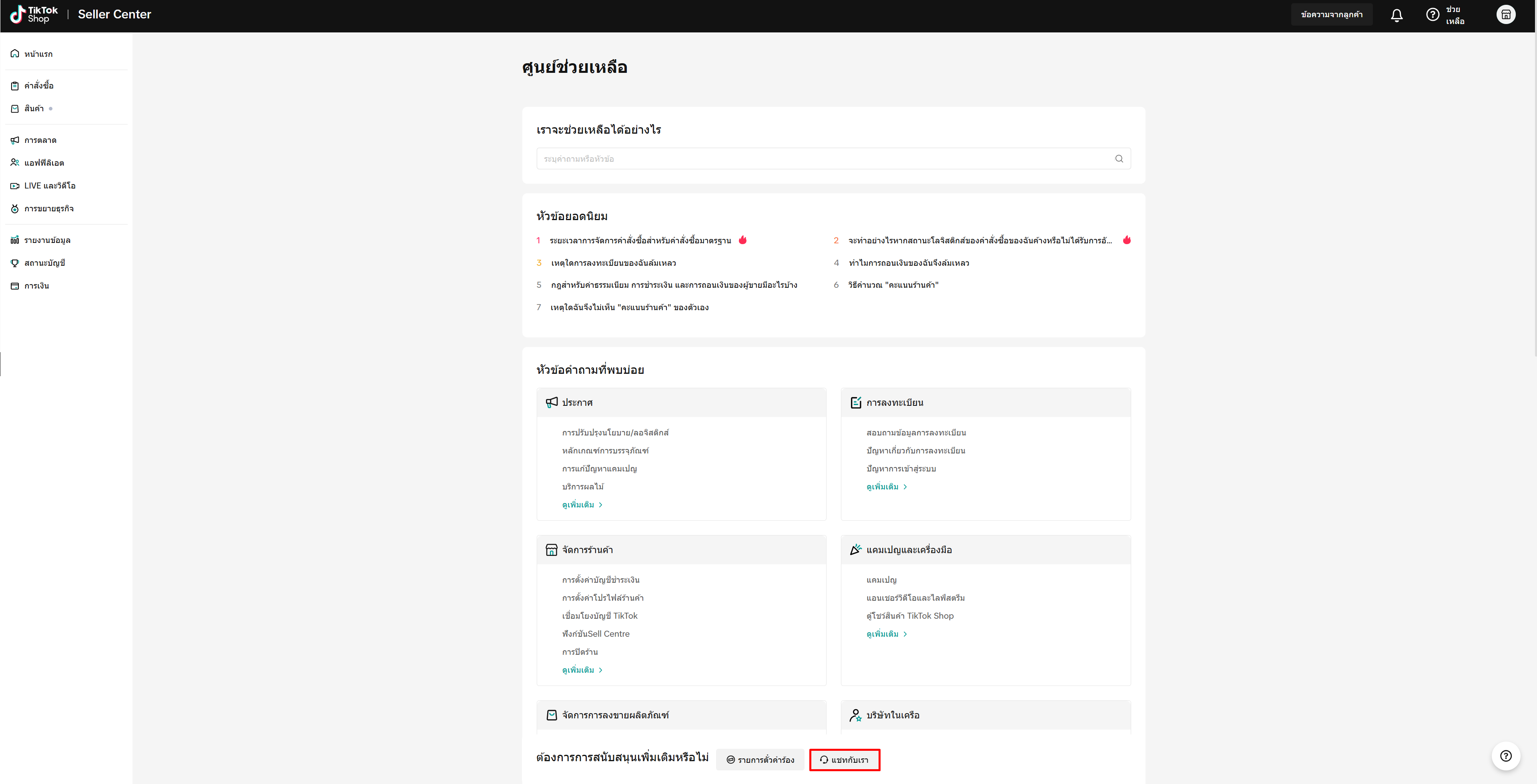This screenshot has width=1537, height=784.
Task: Open หน้าแรก home in sidebar
Action: tap(38, 54)
